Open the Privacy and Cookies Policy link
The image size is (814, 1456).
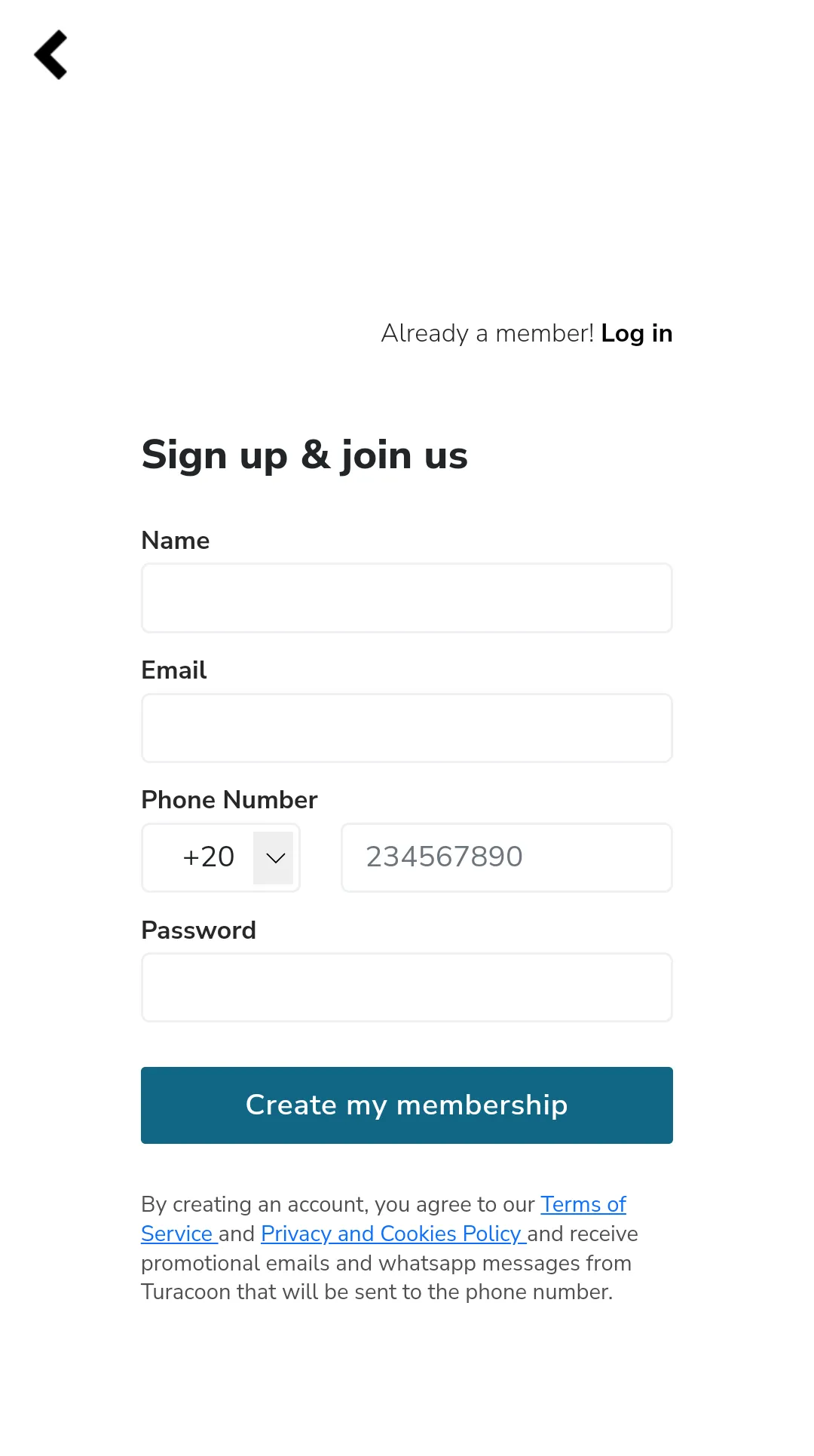tap(391, 1234)
